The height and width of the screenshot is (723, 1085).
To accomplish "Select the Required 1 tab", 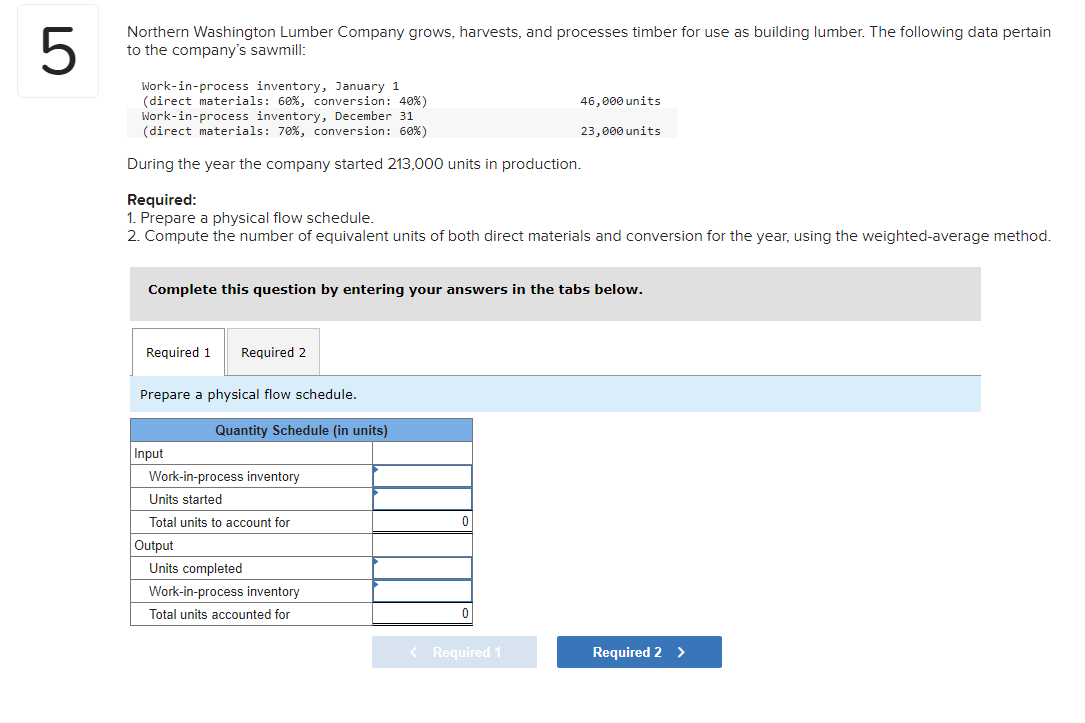I will tap(177, 352).
